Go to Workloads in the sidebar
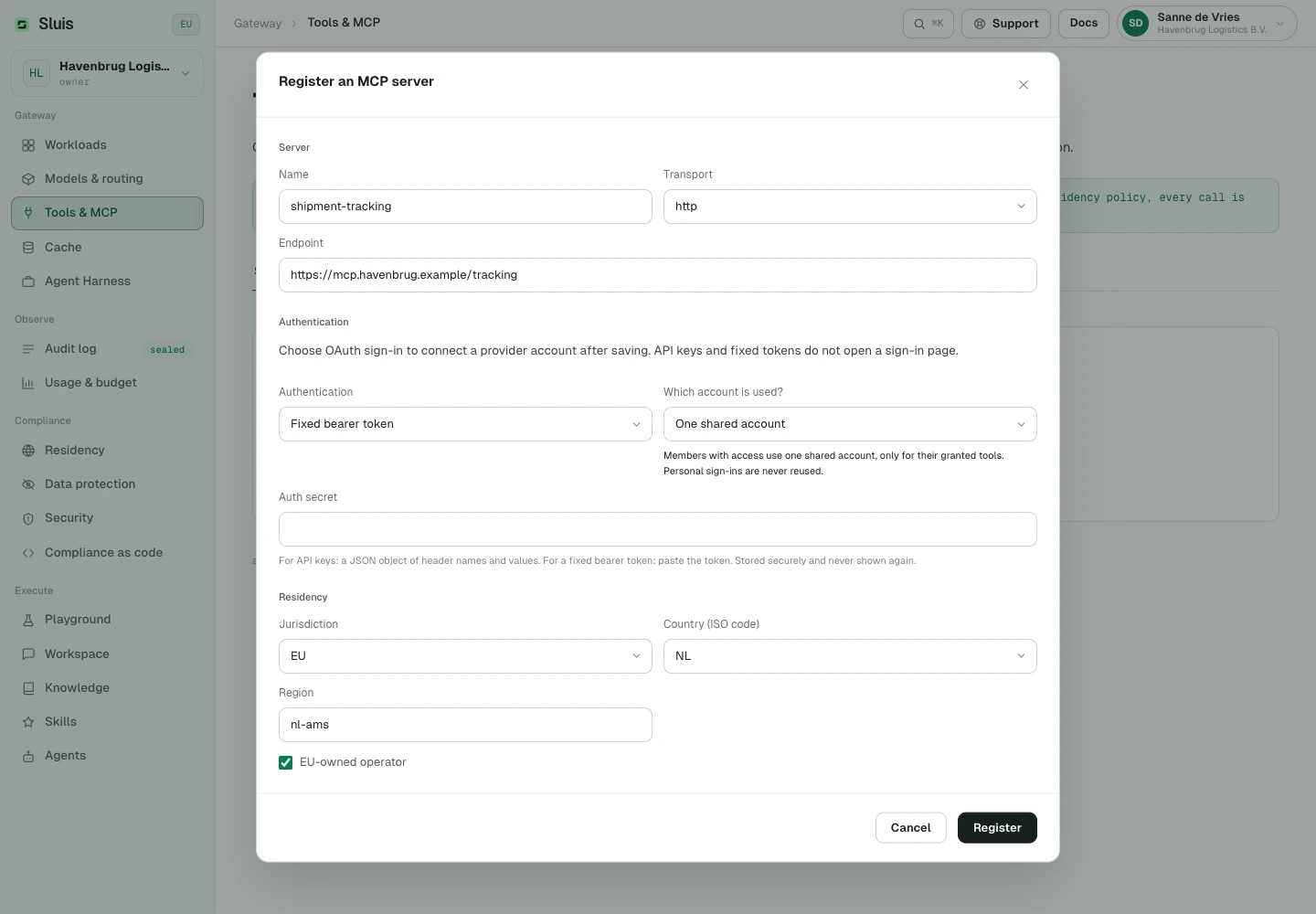The height and width of the screenshot is (914, 1316). pyautogui.click(x=107, y=145)
